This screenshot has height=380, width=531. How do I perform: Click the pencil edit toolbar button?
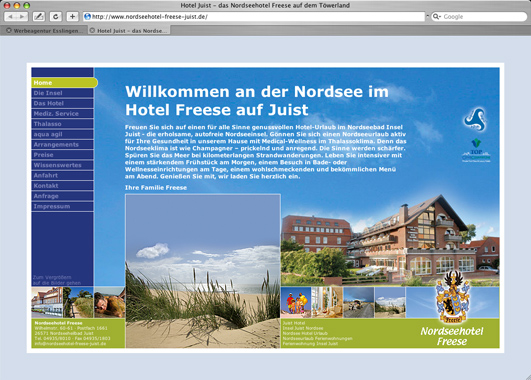coord(39,16)
